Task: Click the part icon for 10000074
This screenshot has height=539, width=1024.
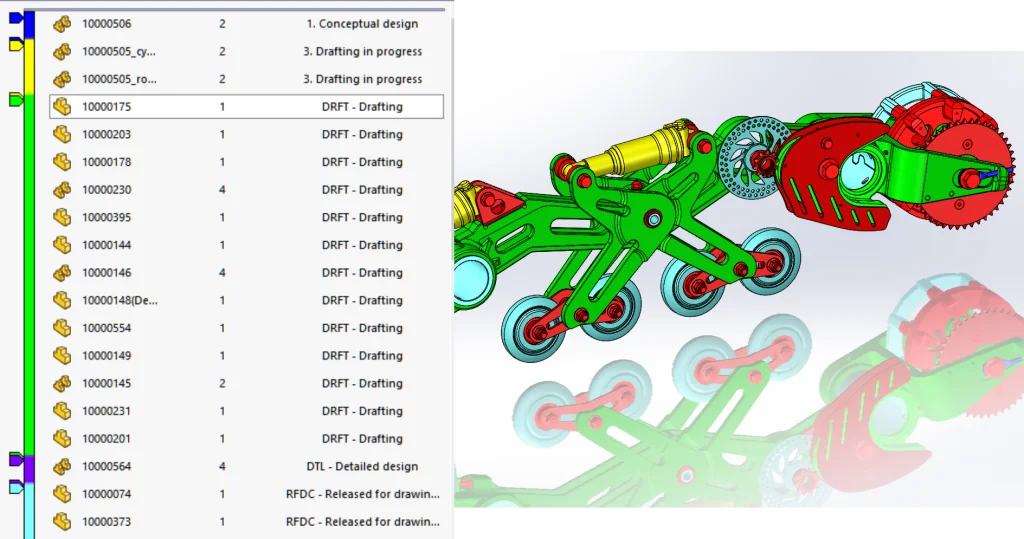Action: point(62,494)
